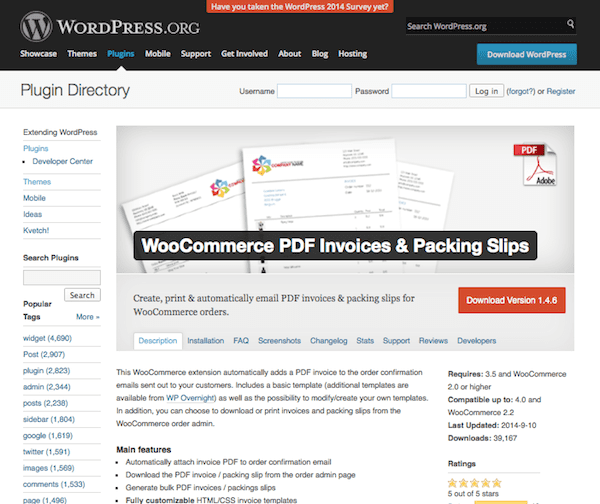
Task: Click the '5 out of 5 stars' text
Action: (x=473, y=494)
